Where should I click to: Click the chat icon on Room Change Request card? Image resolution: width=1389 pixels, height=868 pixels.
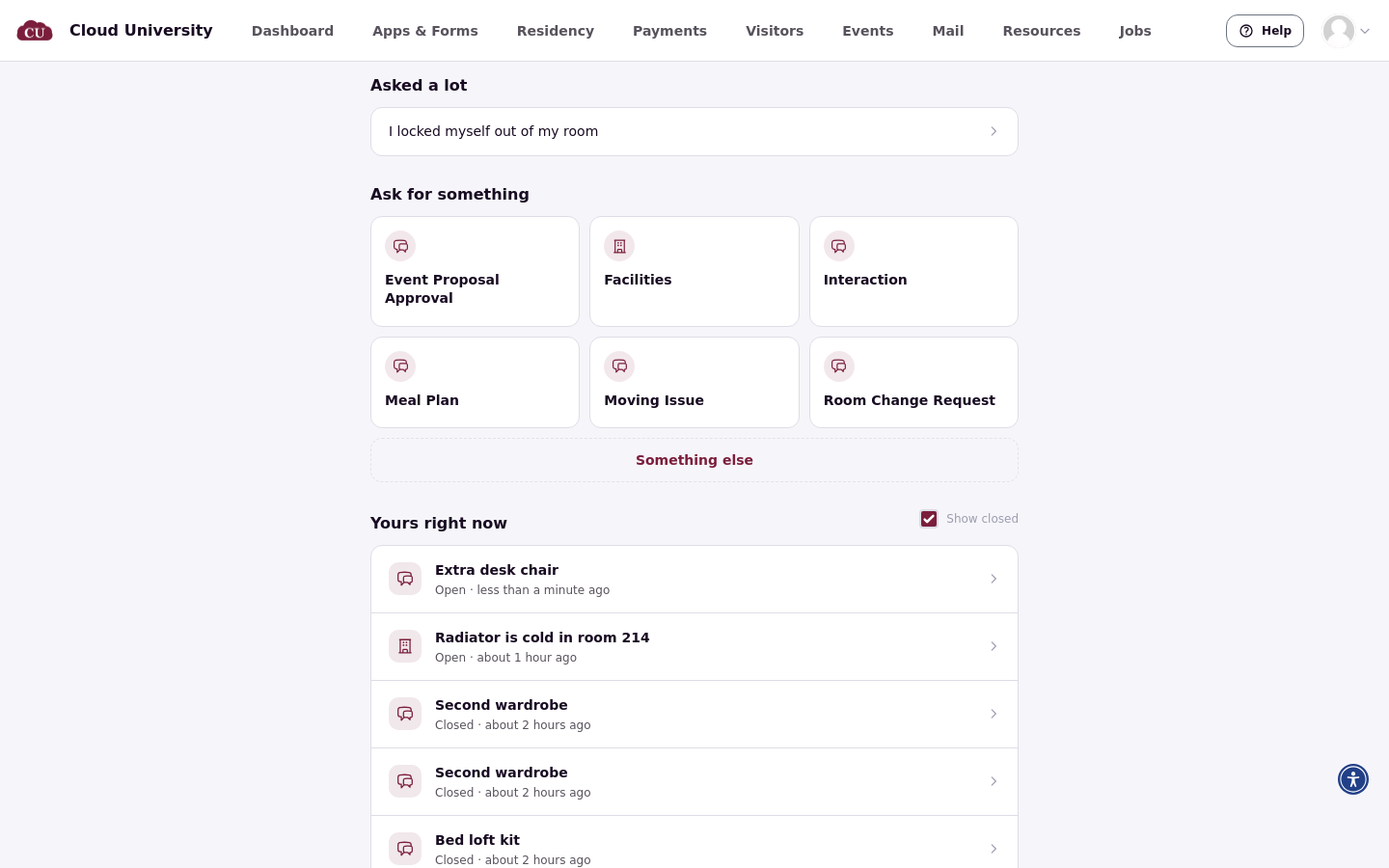pyautogui.click(x=839, y=366)
